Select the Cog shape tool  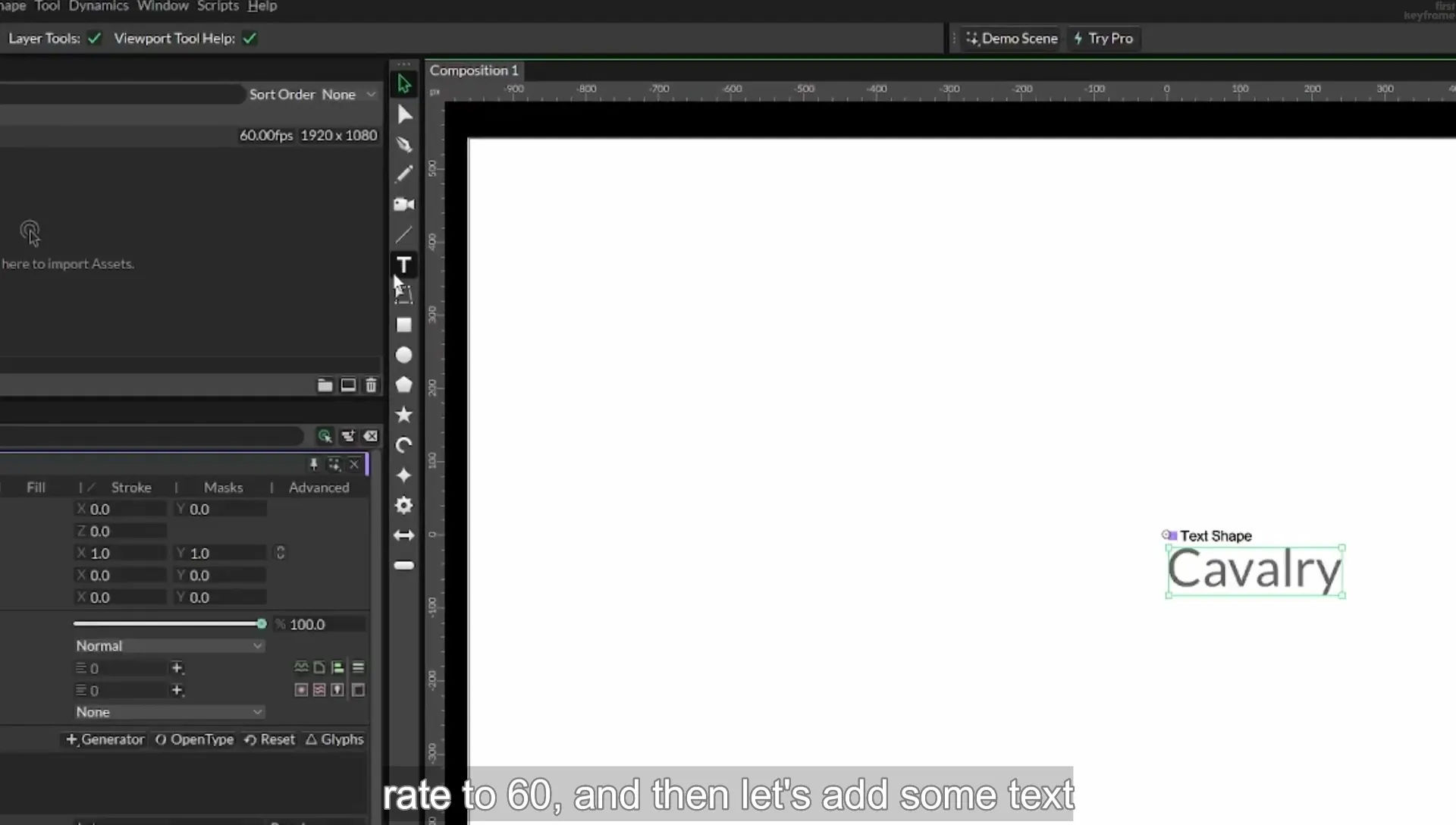(x=404, y=505)
